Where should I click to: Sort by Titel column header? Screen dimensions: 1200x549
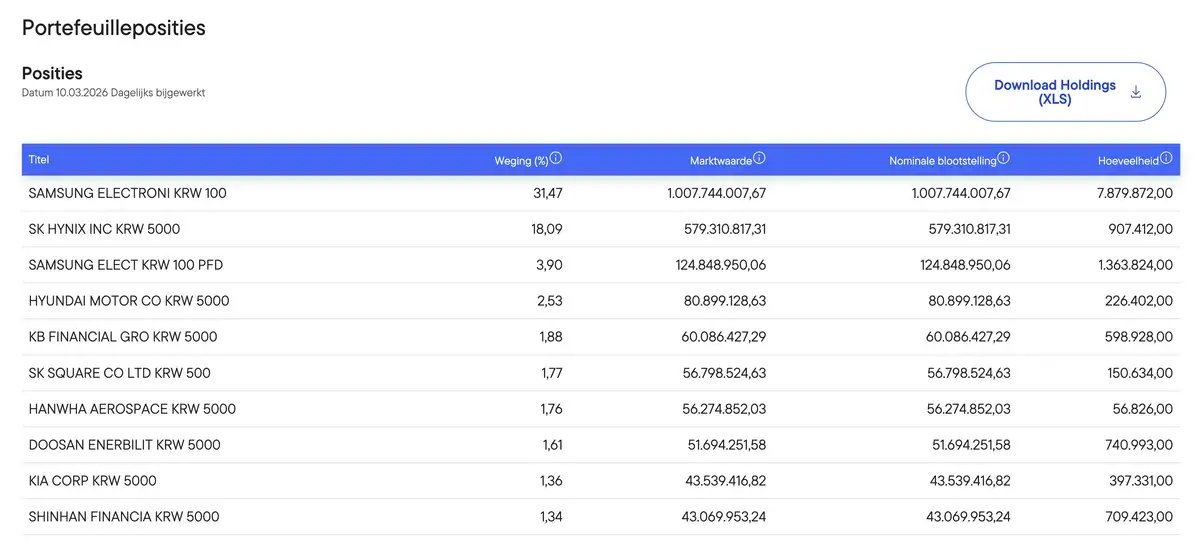click(x=39, y=159)
